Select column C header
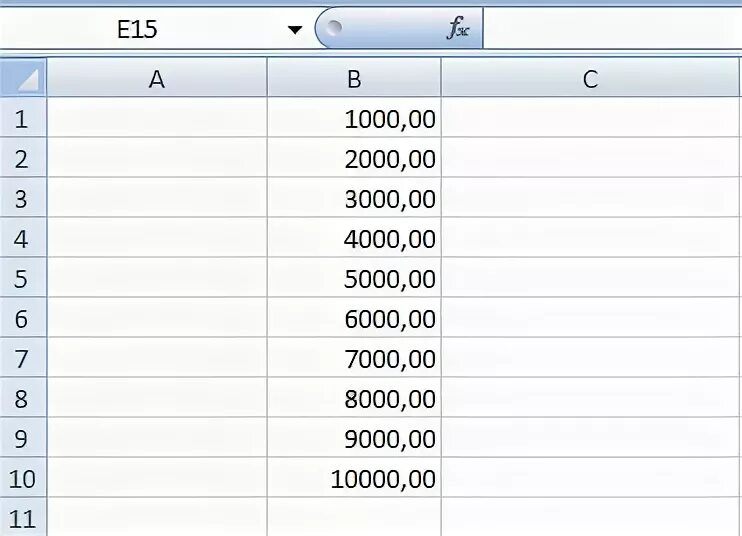The image size is (742, 536). pyautogui.click(x=590, y=78)
